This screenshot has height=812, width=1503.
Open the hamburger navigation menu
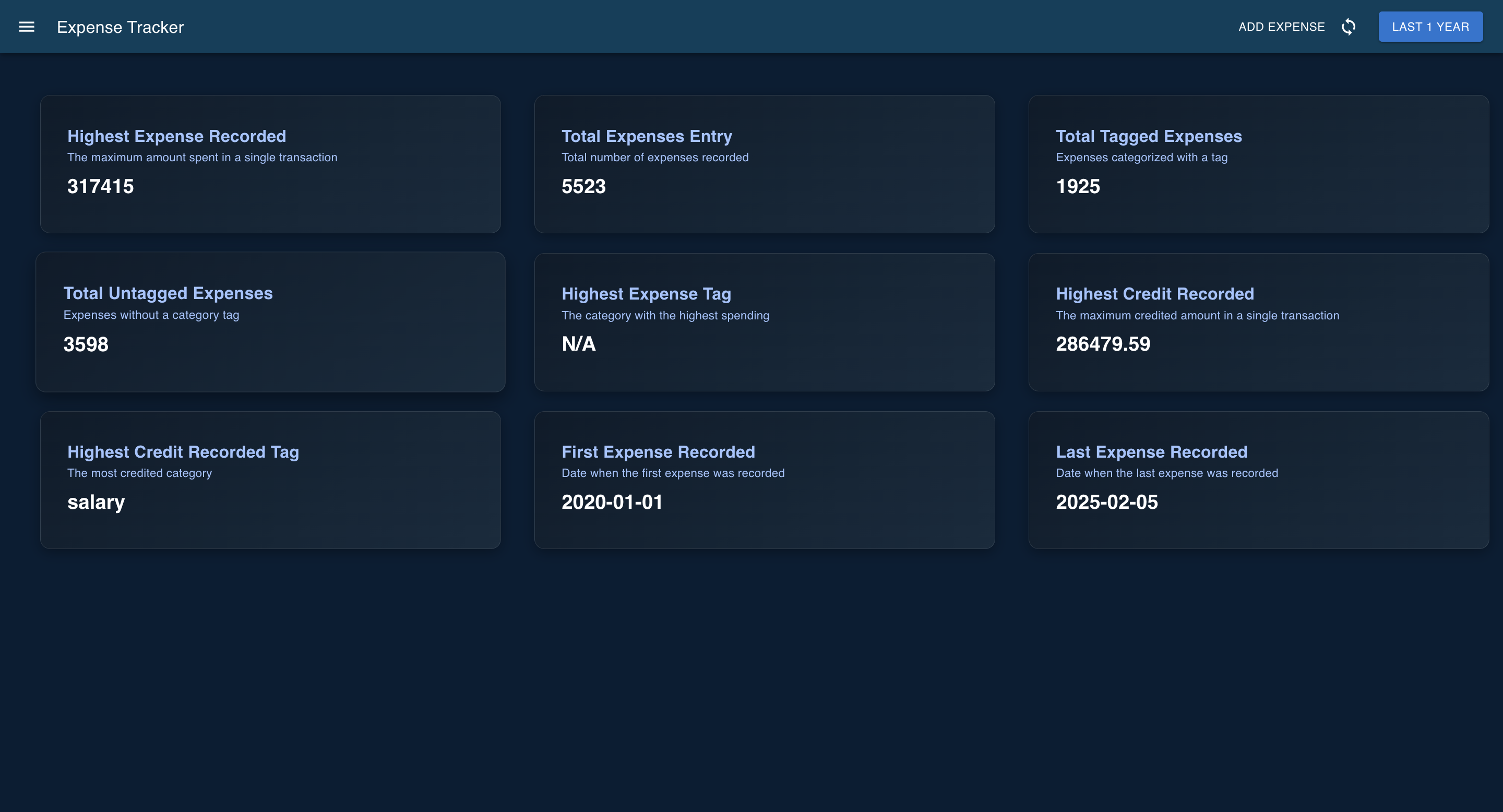pos(27,27)
